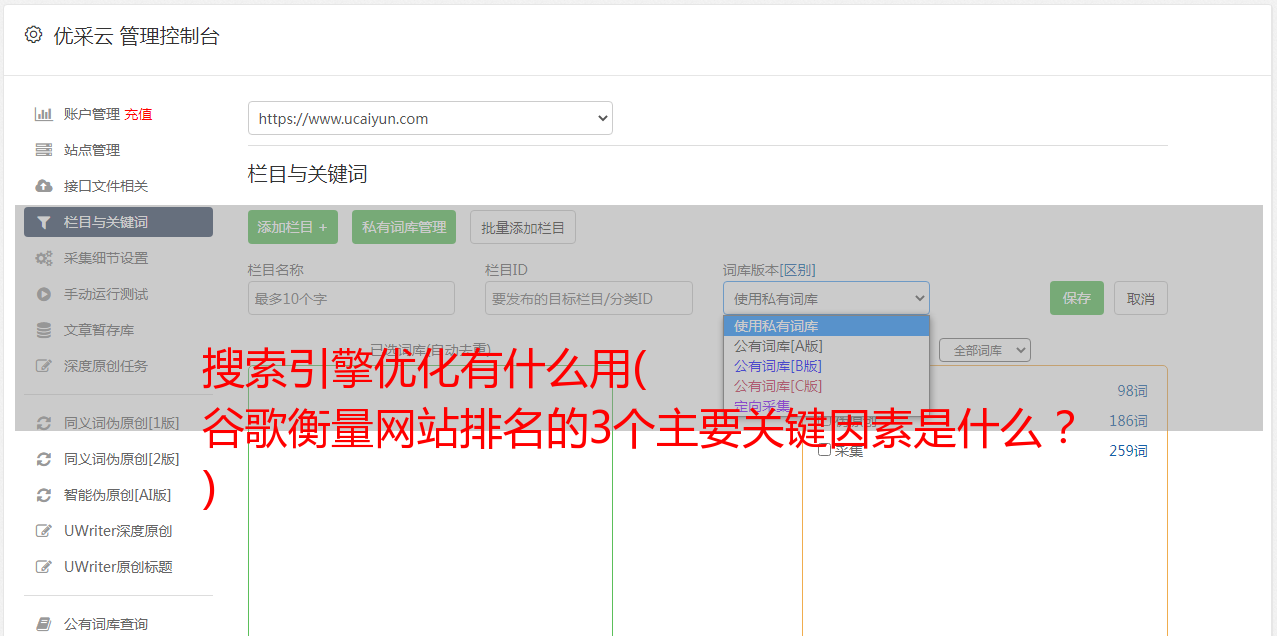The image size is (1277, 636).
Task: Open 公有词库查询 book icon
Action: click(x=43, y=624)
